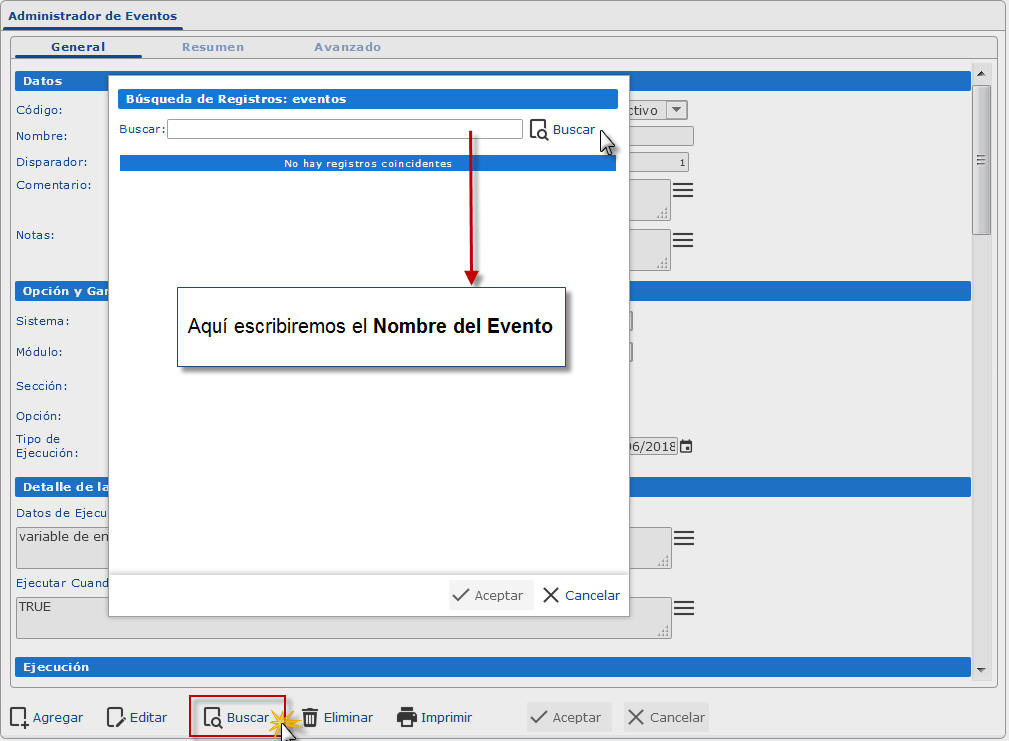Open the Comentario field menu icon
Image resolution: width=1009 pixels, height=741 pixels.
(x=683, y=190)
